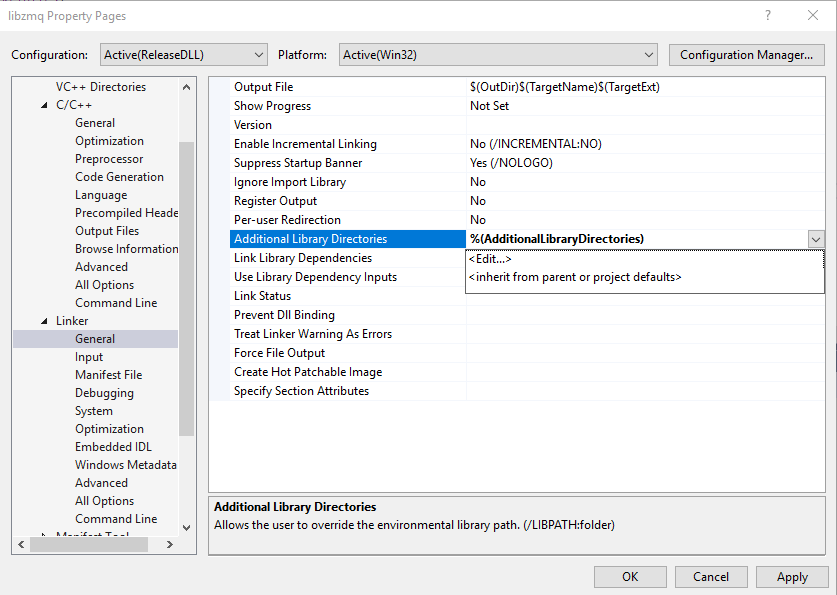Viewport: 837px width, 595px height.
Task: Select VC++ Directories in the tree
Action: click(100, 87)
